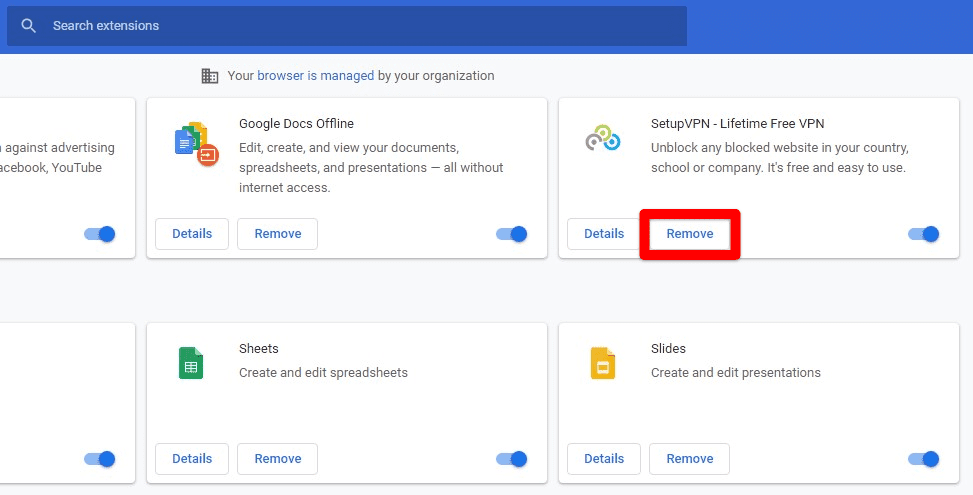This screenshot has height=495, width=973.
Task: Click 'SetupVPN - Lifetime Free VPN' title
Action: (737, 123)
